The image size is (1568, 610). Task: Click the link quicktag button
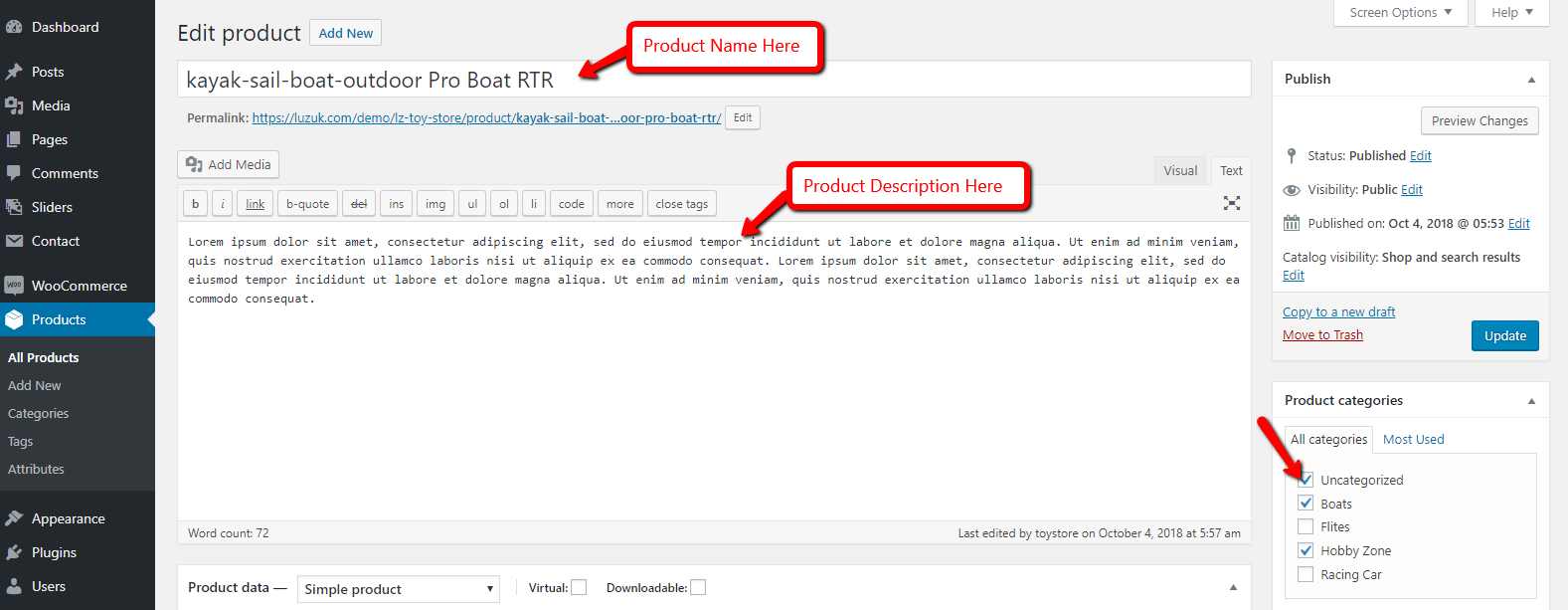pos(256,203)
